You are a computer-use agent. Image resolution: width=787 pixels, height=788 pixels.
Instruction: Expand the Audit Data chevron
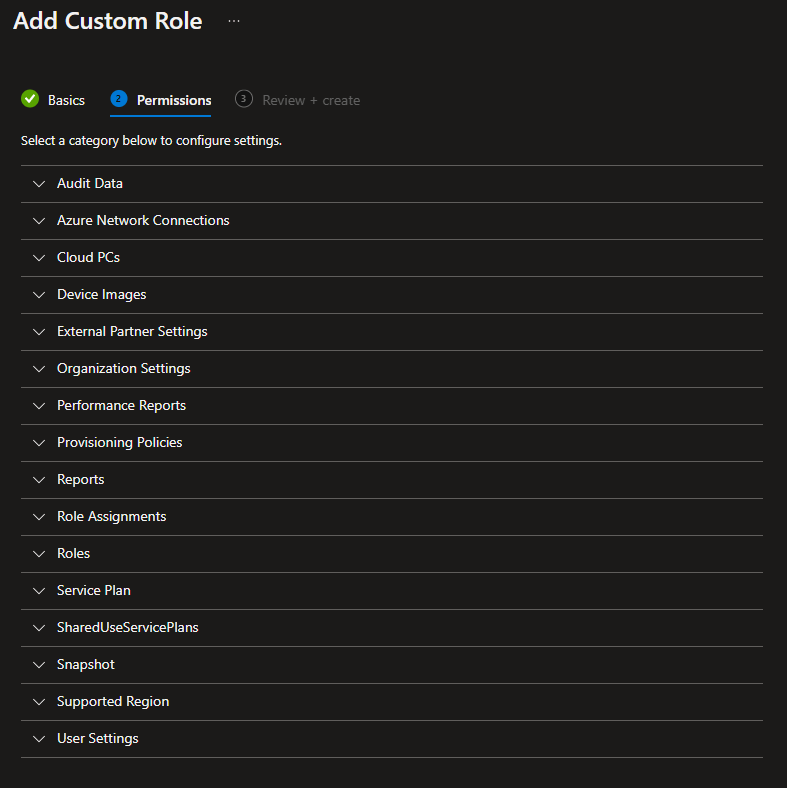[39, 184]
